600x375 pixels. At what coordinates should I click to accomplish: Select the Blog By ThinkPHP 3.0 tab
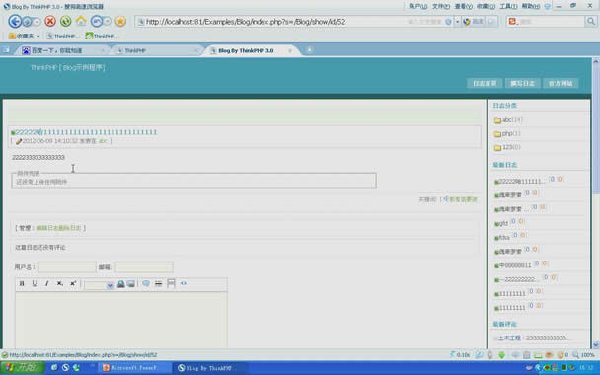pyautogui.click(x=251, y=50)
